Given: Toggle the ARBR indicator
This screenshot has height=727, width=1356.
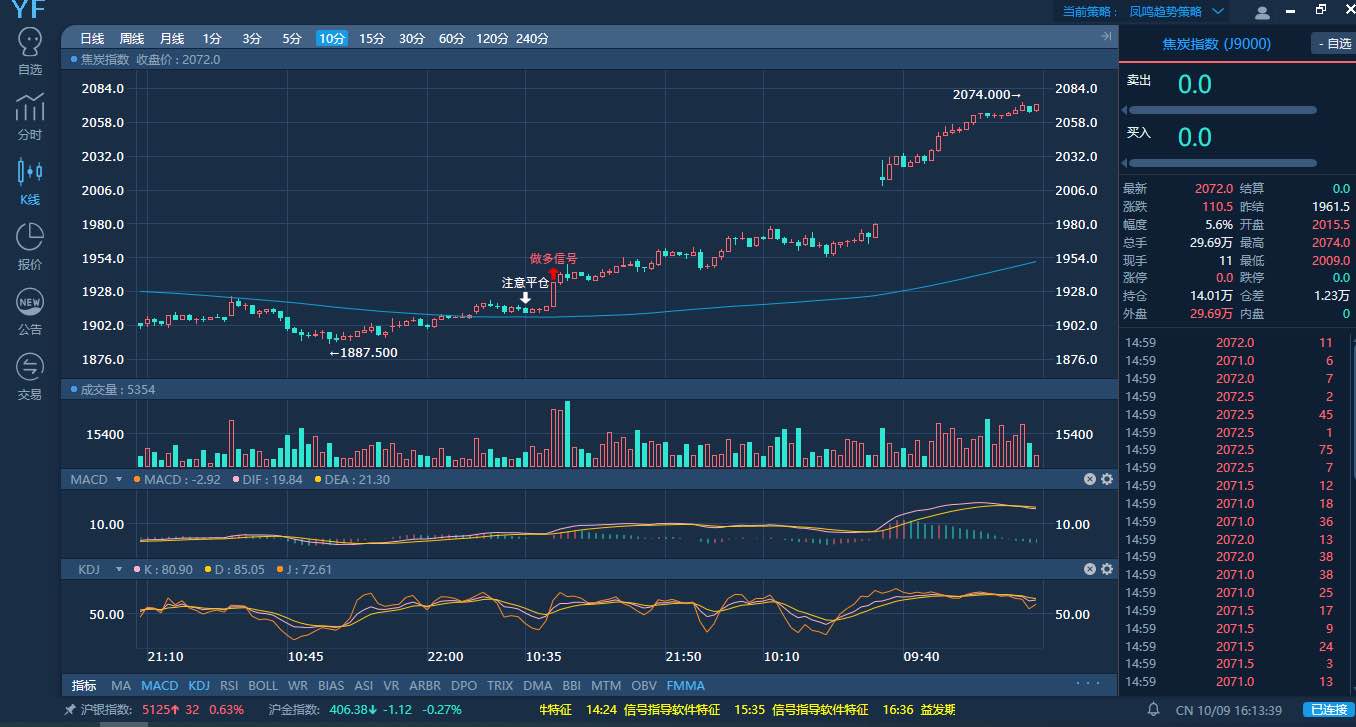Looking at the screenshot, I should pos(425,686).
